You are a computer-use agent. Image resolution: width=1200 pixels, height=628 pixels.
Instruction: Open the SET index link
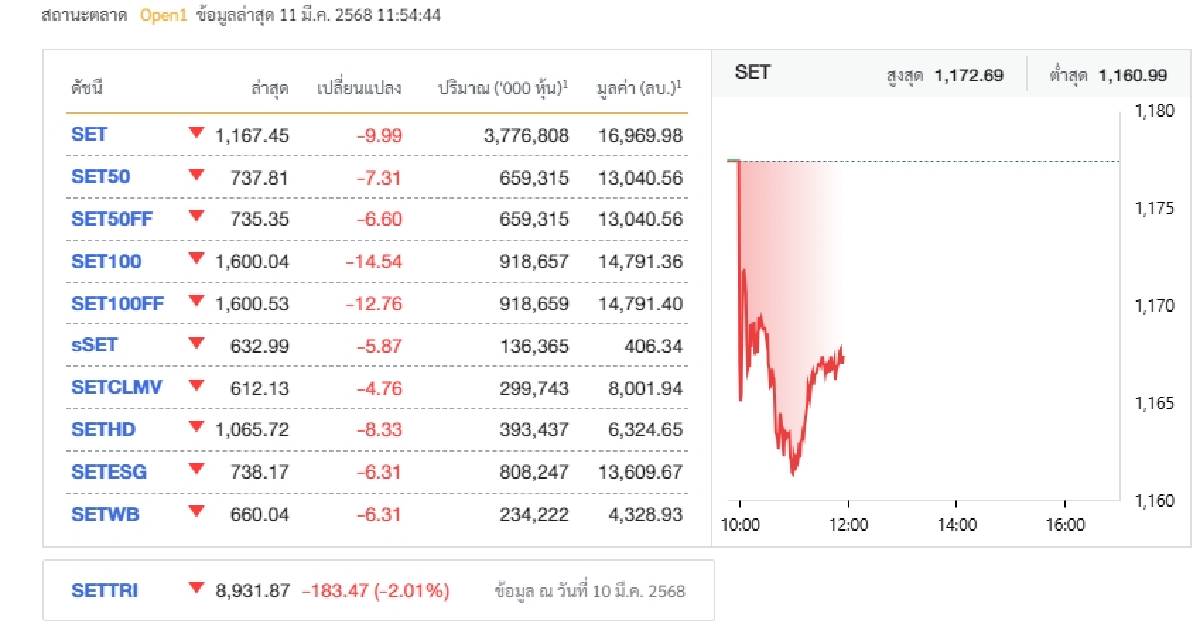pyautogui.click(x=89, y=134)
